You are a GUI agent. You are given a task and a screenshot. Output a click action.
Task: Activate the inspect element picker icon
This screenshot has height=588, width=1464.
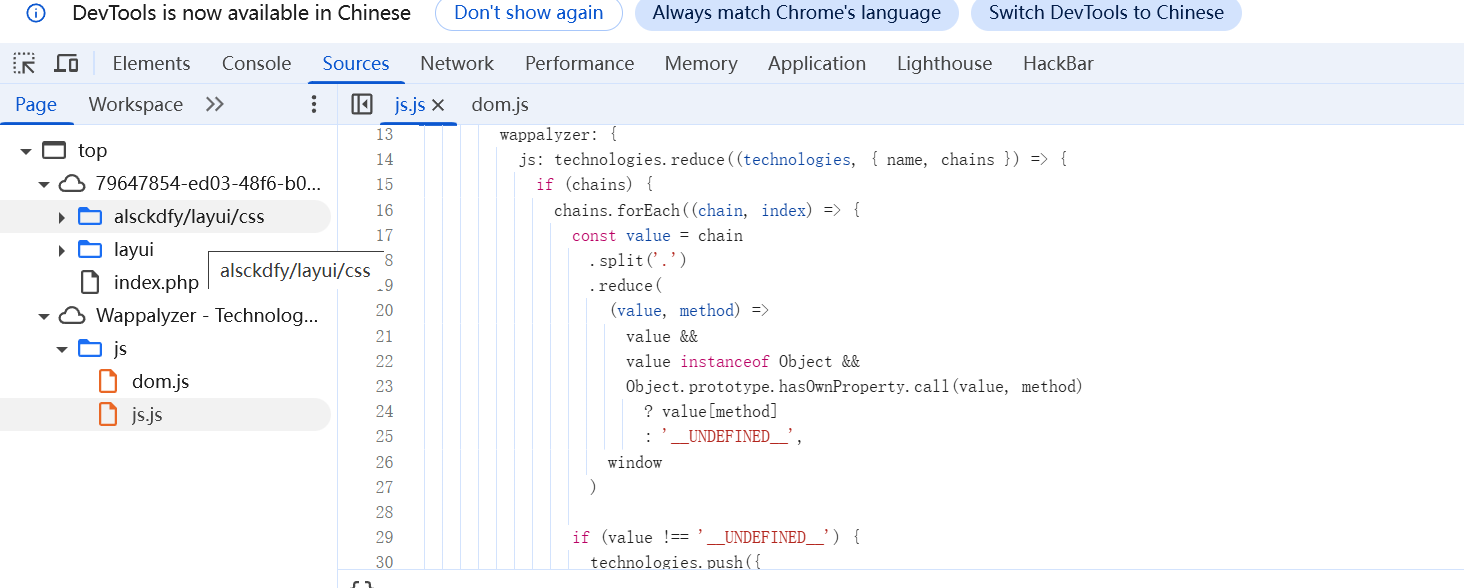25,64
